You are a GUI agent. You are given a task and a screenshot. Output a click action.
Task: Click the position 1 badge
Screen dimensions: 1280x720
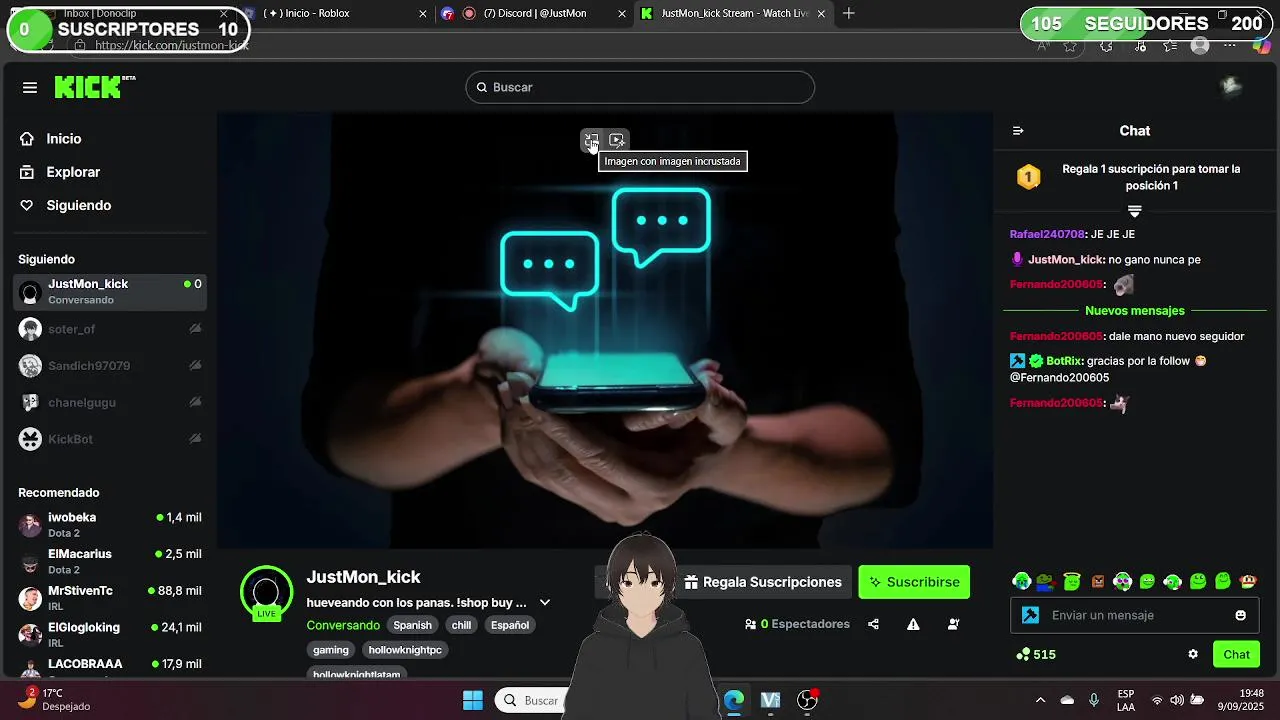coord(1029,178)
